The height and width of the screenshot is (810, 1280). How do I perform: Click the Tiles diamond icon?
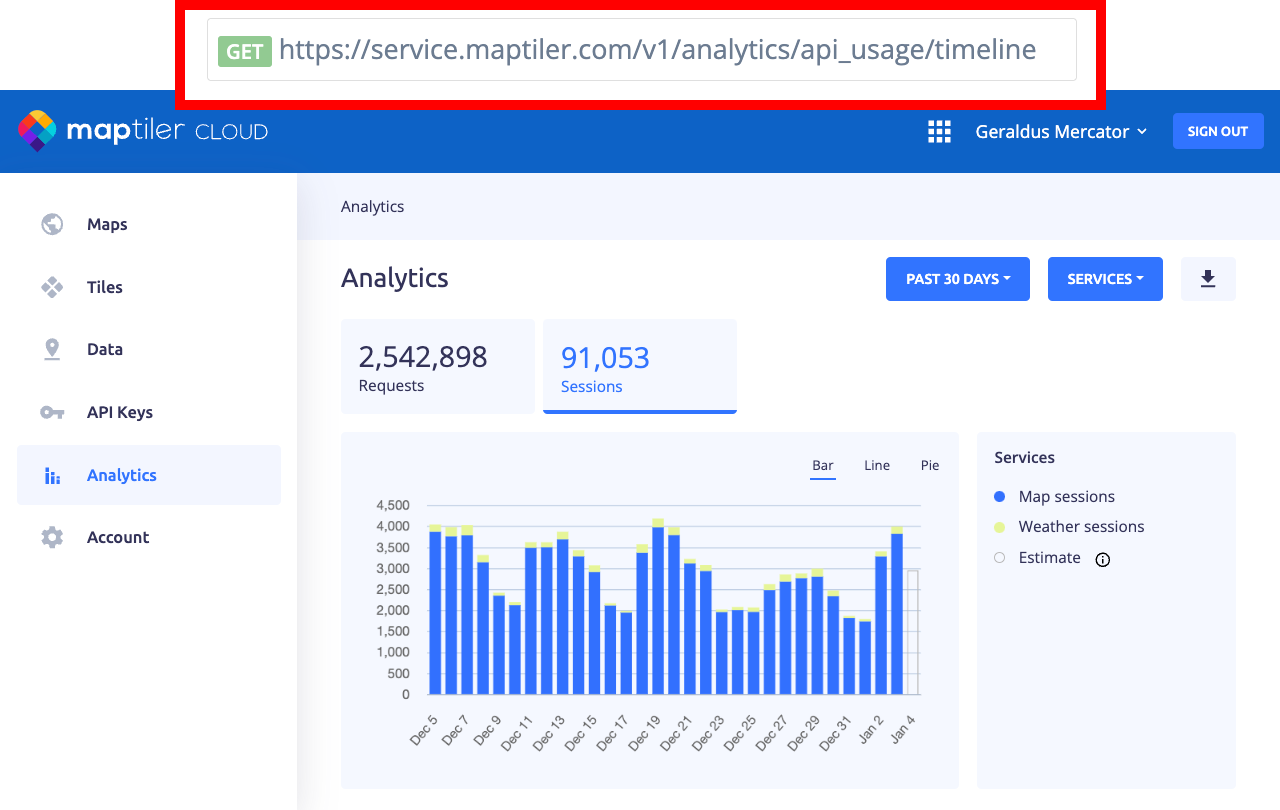point(52,287)
